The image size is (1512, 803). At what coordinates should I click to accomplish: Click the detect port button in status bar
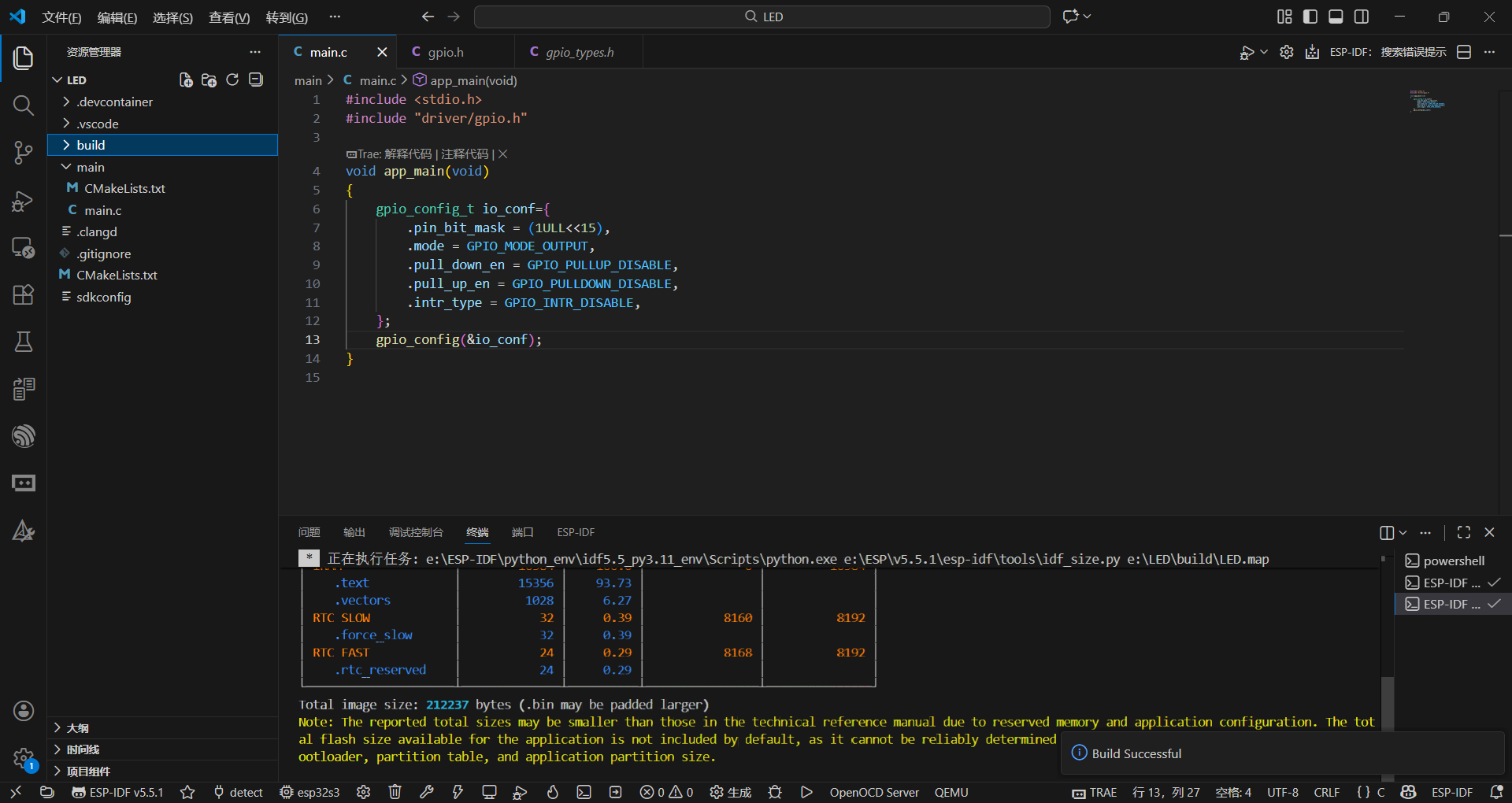(x=238, y=792)
